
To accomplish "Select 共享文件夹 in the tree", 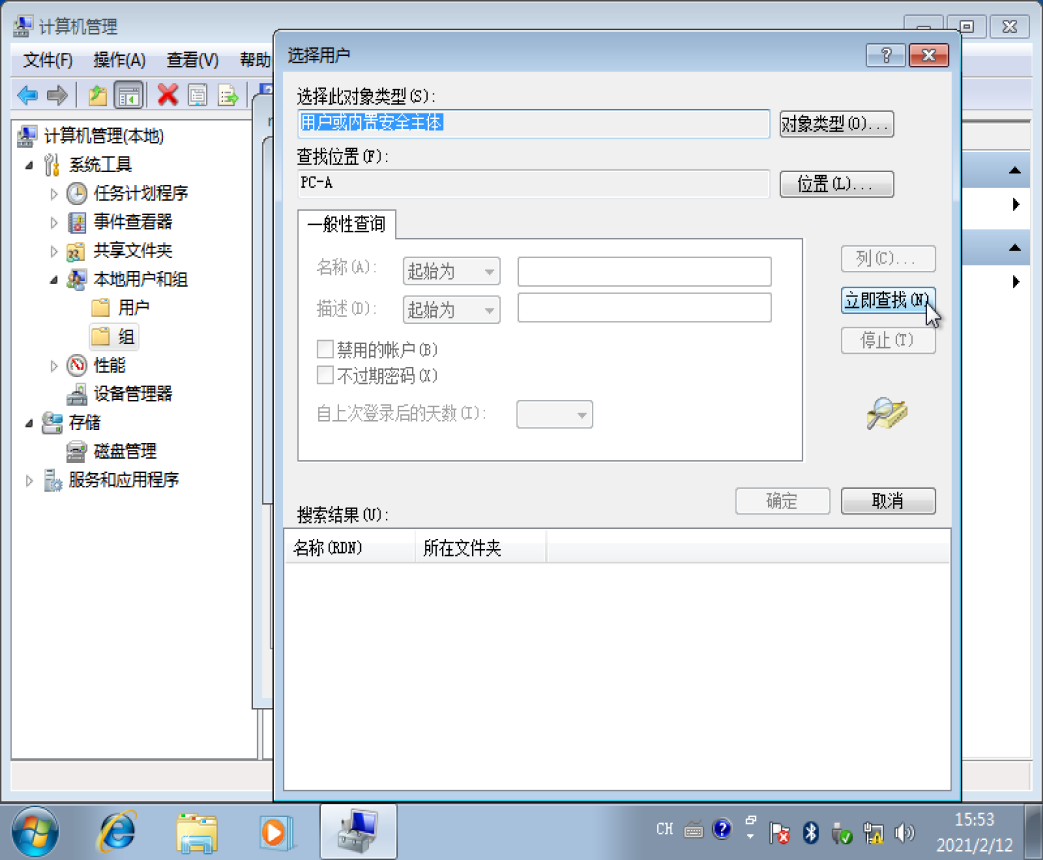I will pyautogui.click(x=132, y=250).
